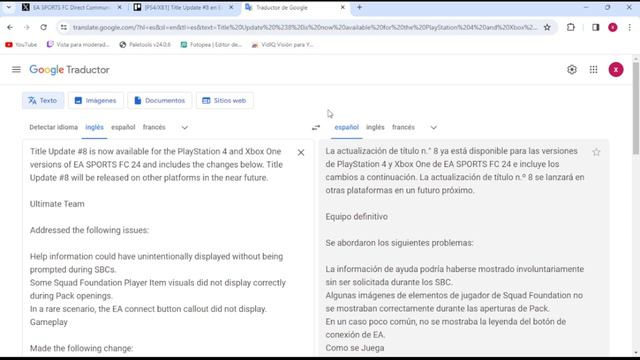
Task: Open browser extensions puzzle icon
Action: click(x=571, y=27)
